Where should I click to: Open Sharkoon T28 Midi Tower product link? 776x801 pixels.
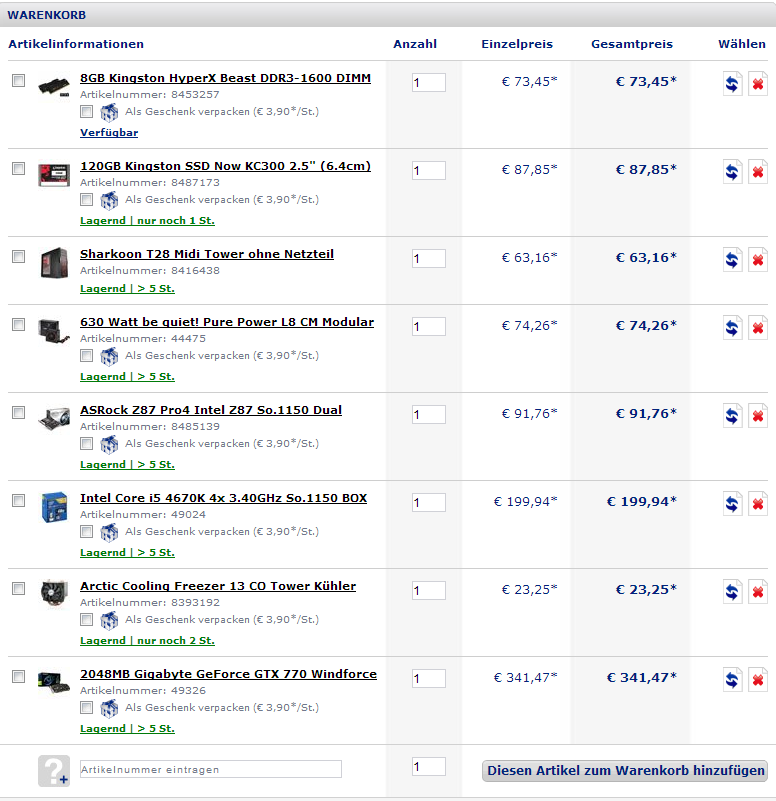pyautogui.click(x=207, y=254)
